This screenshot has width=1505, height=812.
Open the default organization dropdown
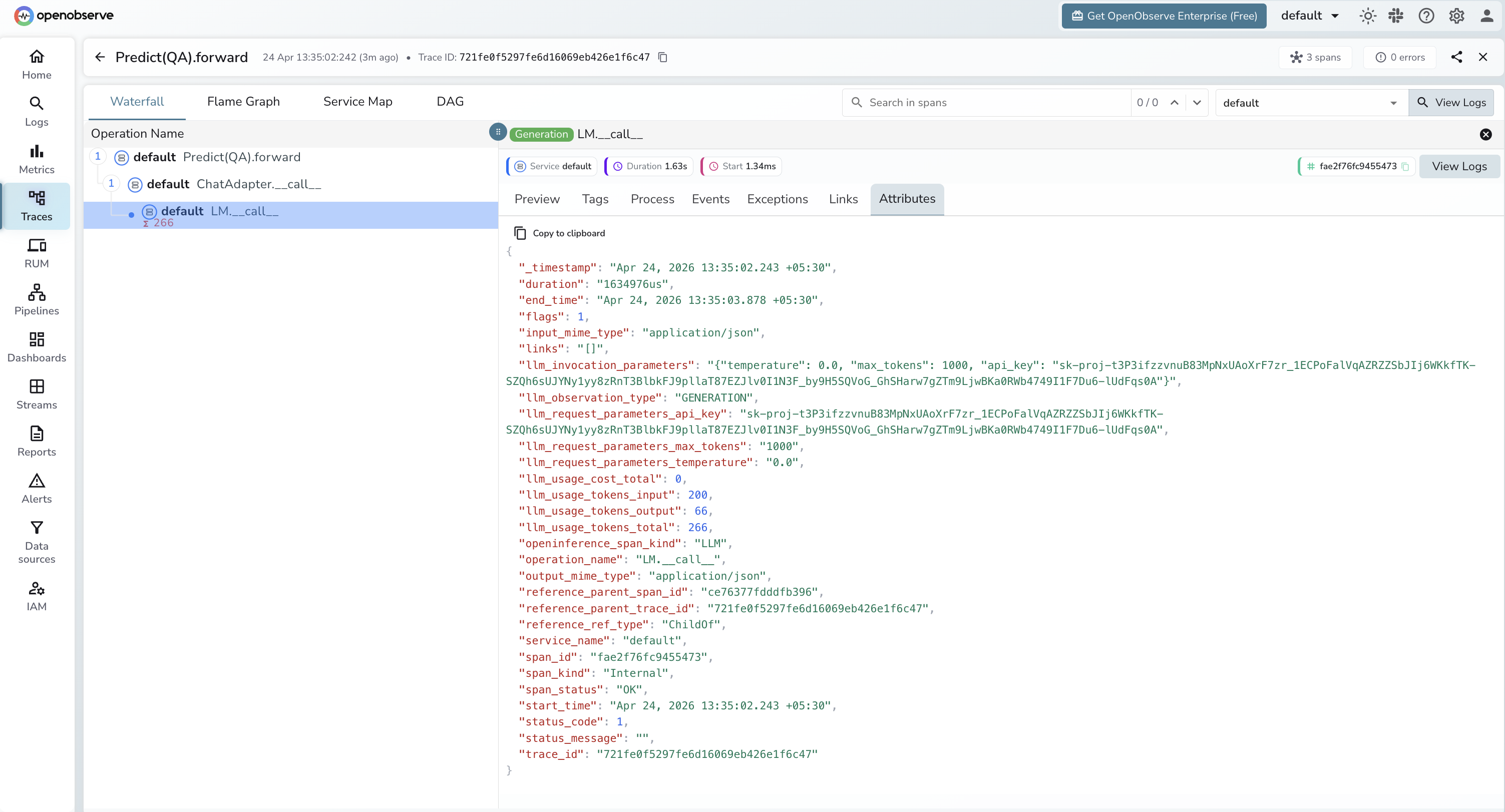tap(1309, 16)
